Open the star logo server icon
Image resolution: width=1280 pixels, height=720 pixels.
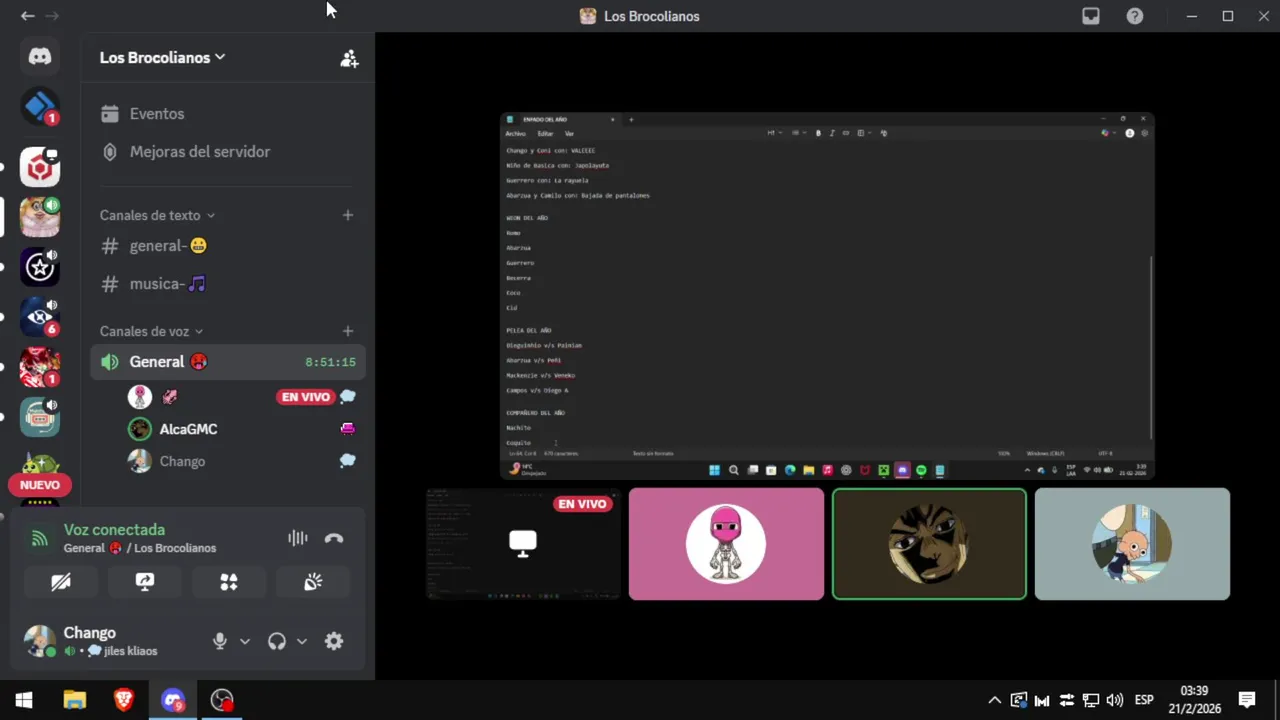click(40, 267)
